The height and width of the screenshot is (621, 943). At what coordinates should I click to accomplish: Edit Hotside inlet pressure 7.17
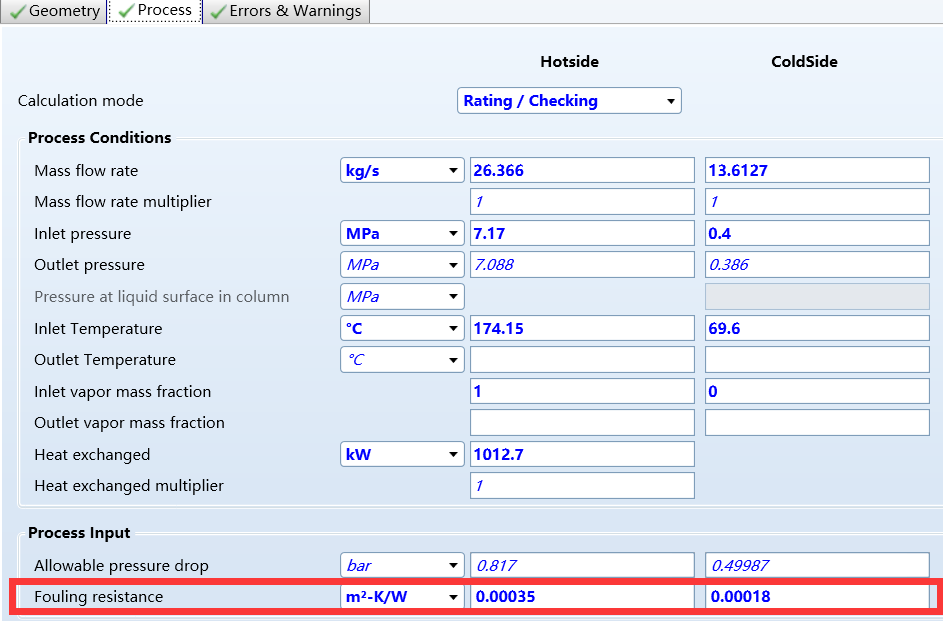click(x=582, y=233)
